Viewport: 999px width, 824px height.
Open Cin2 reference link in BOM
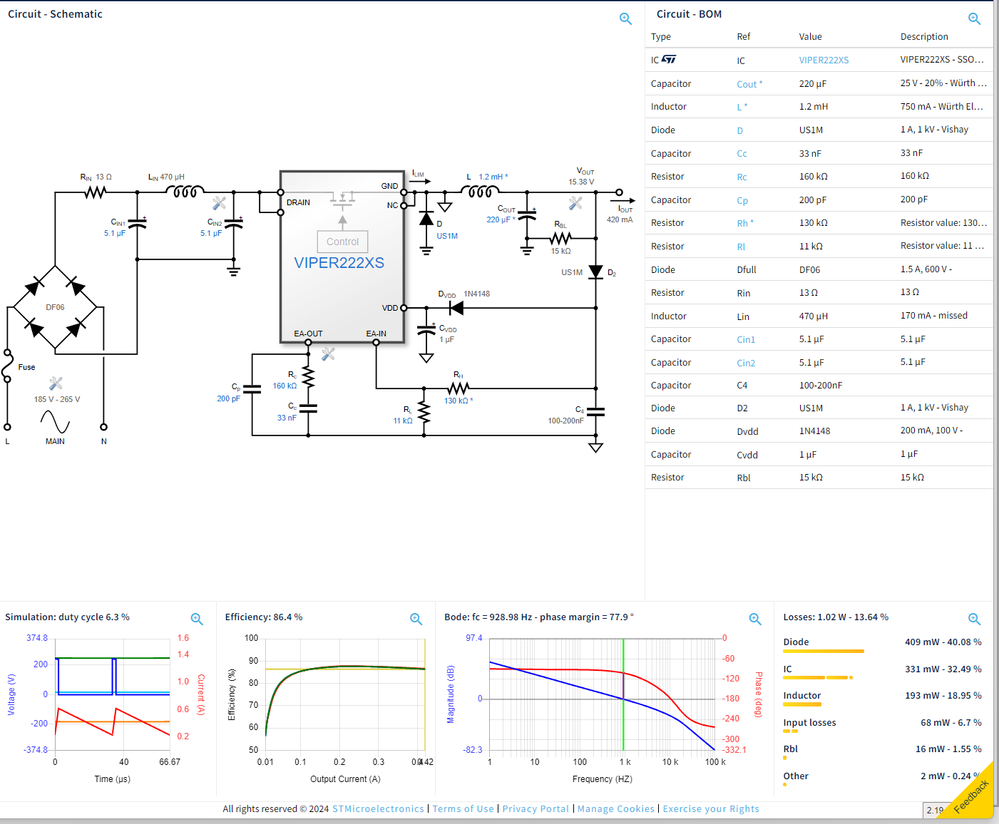[x=746, y=363]
